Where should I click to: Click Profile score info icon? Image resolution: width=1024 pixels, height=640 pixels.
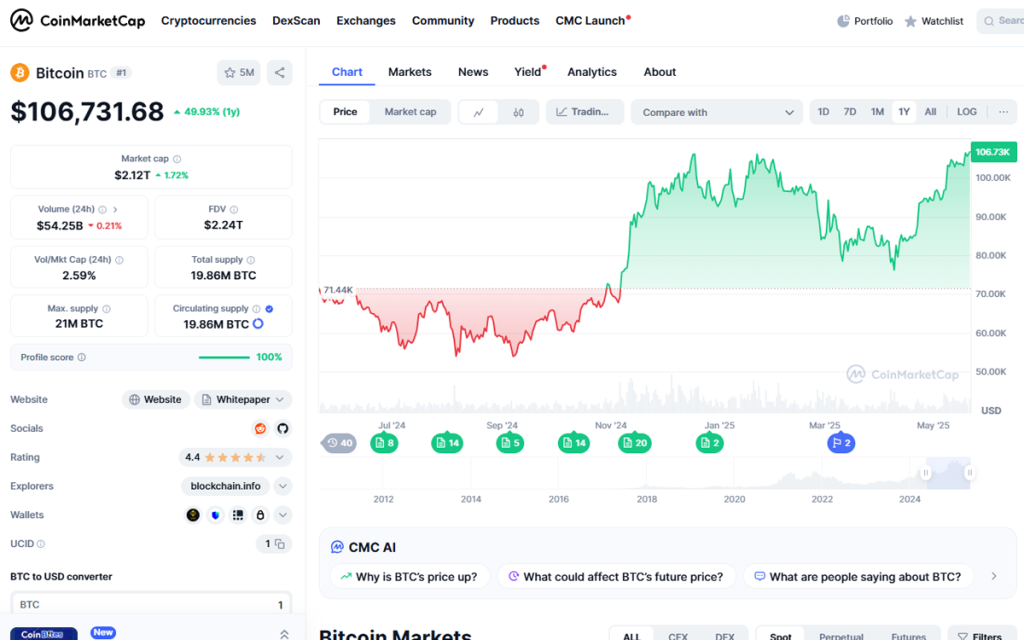[82, 357]
